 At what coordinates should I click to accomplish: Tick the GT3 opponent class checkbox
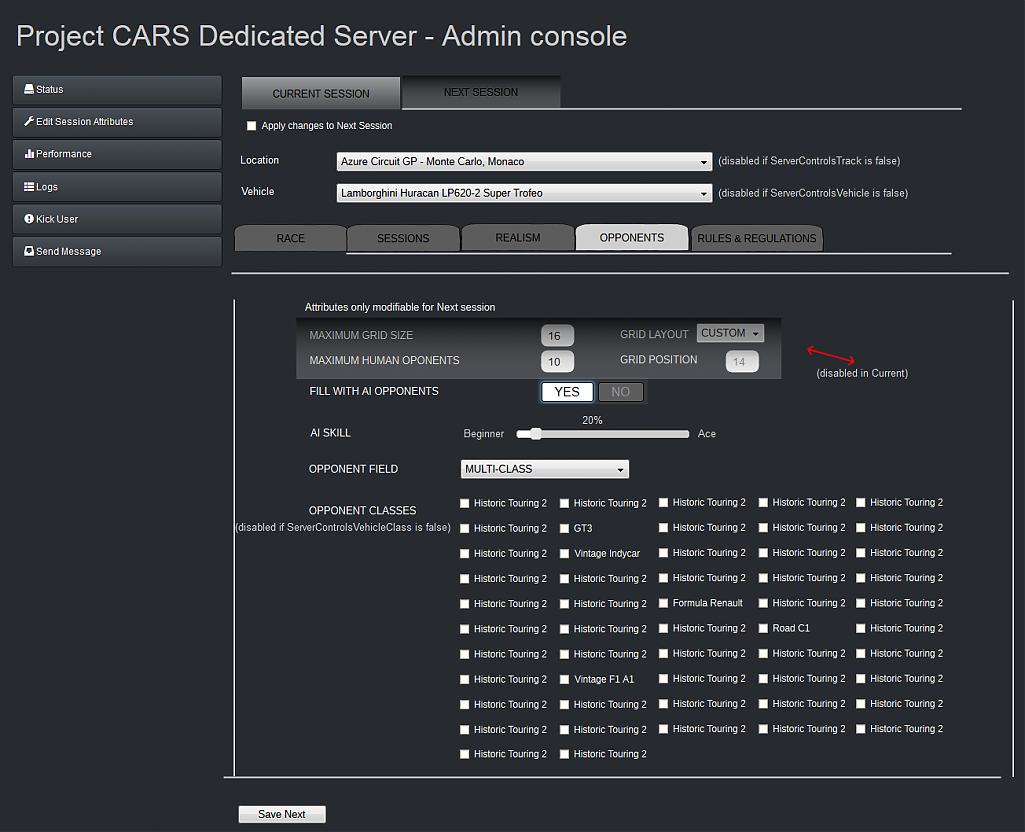[565, 528]
